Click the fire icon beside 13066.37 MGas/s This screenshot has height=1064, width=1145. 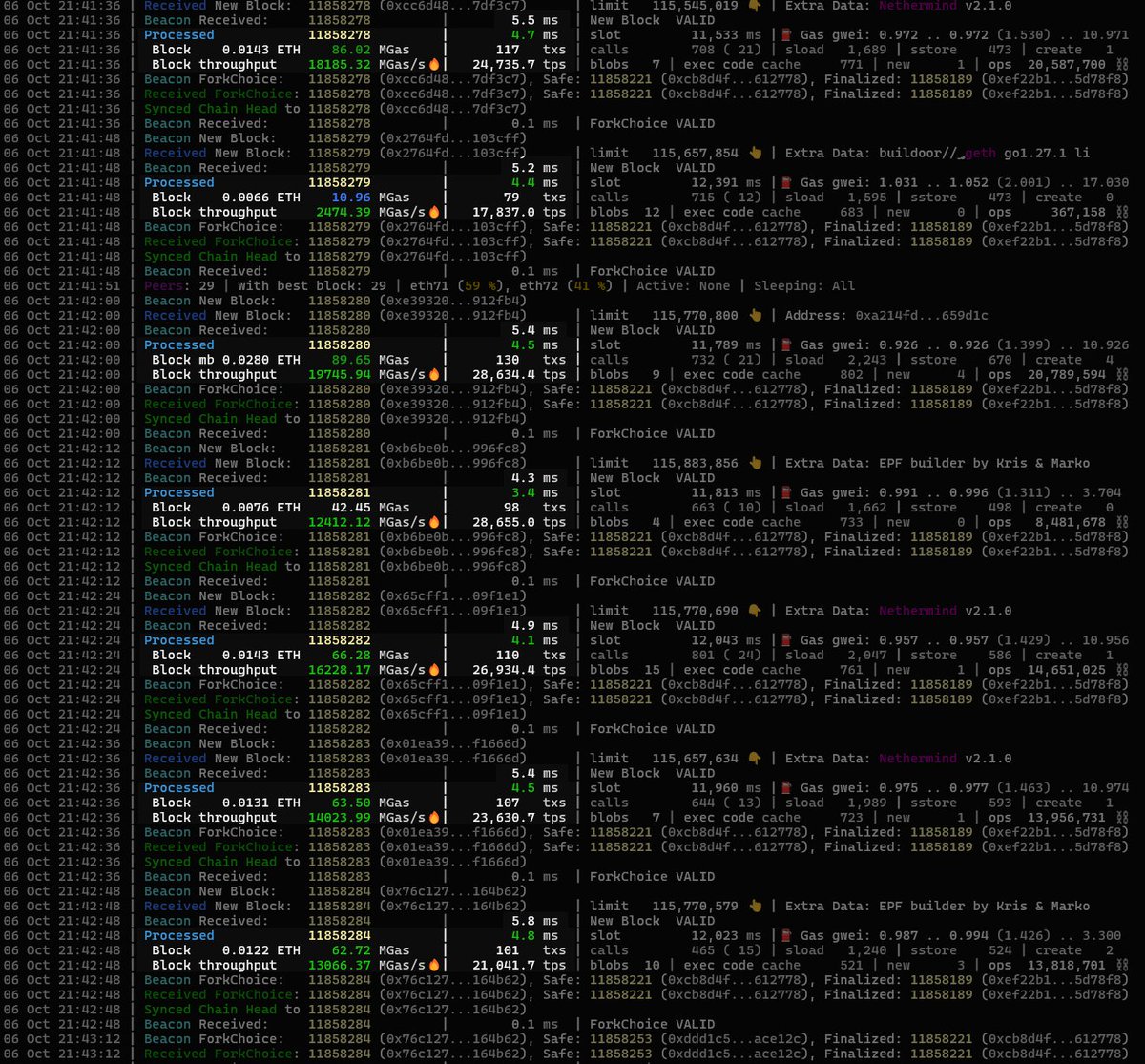(x=435, y=965)
